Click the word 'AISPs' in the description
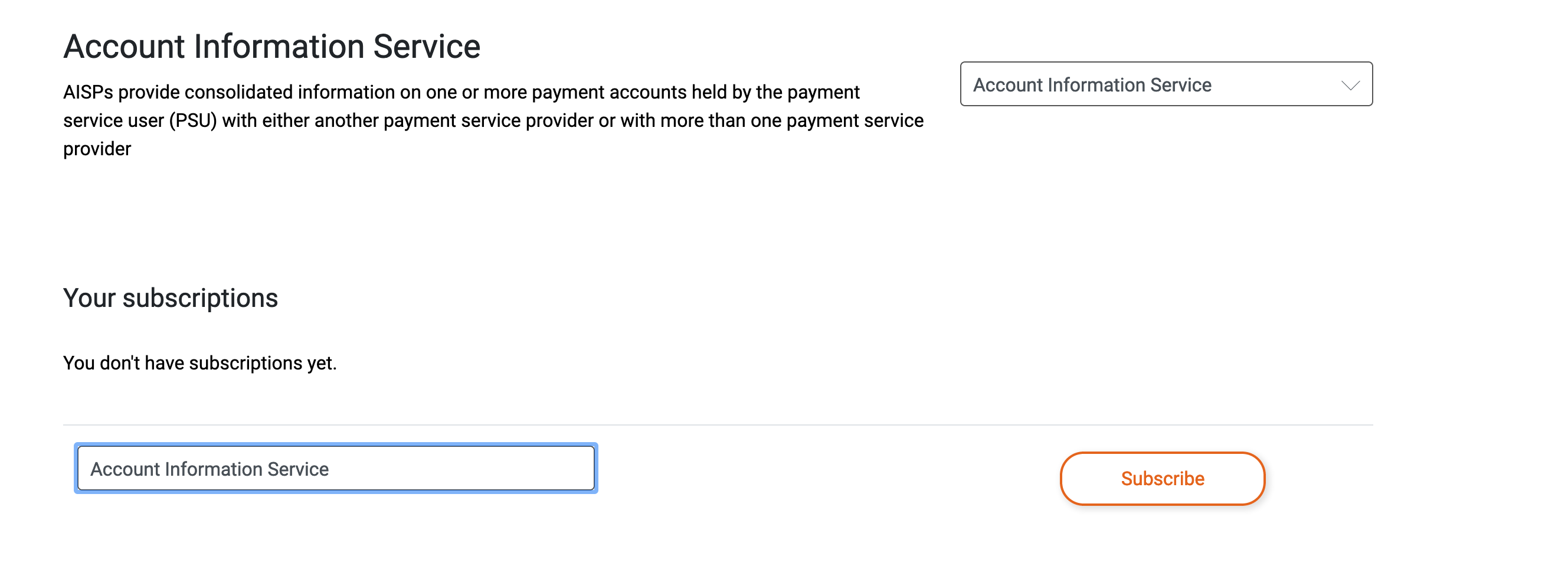The image size is (1568, 569). [88, 93]
